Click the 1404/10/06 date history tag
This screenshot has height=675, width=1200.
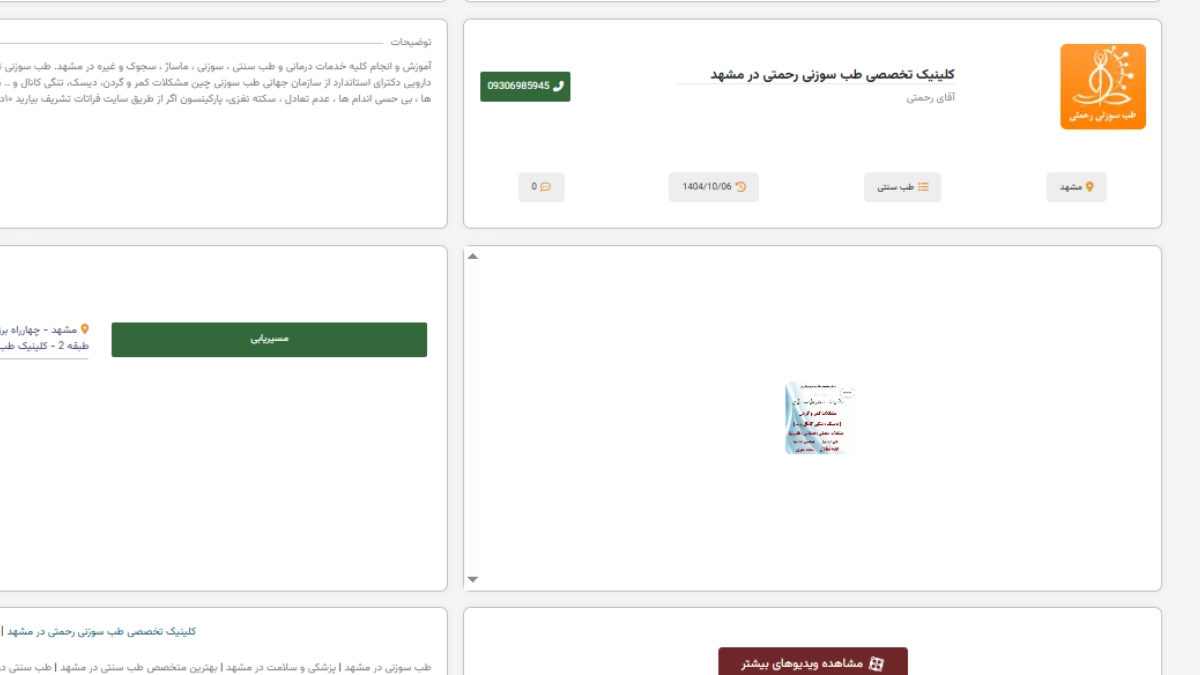714,187
